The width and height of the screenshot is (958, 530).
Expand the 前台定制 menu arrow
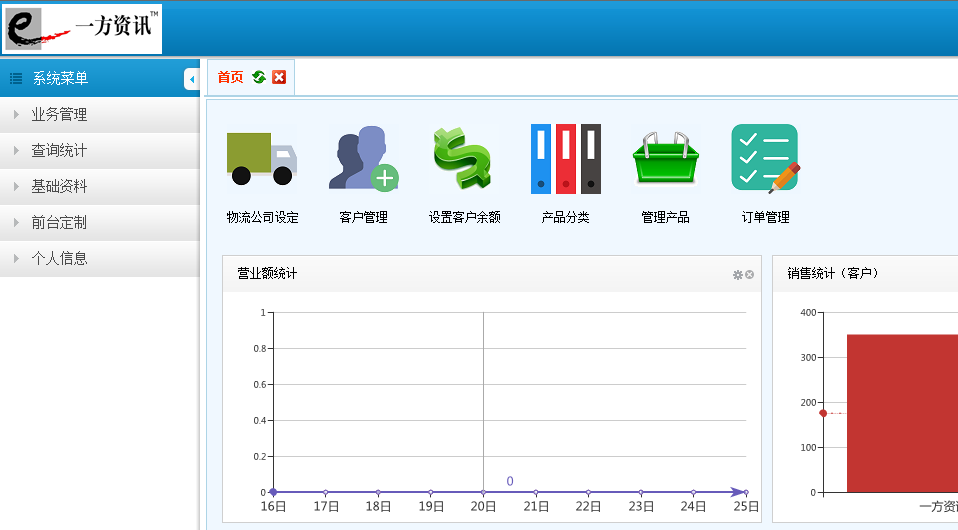(16, 223)
